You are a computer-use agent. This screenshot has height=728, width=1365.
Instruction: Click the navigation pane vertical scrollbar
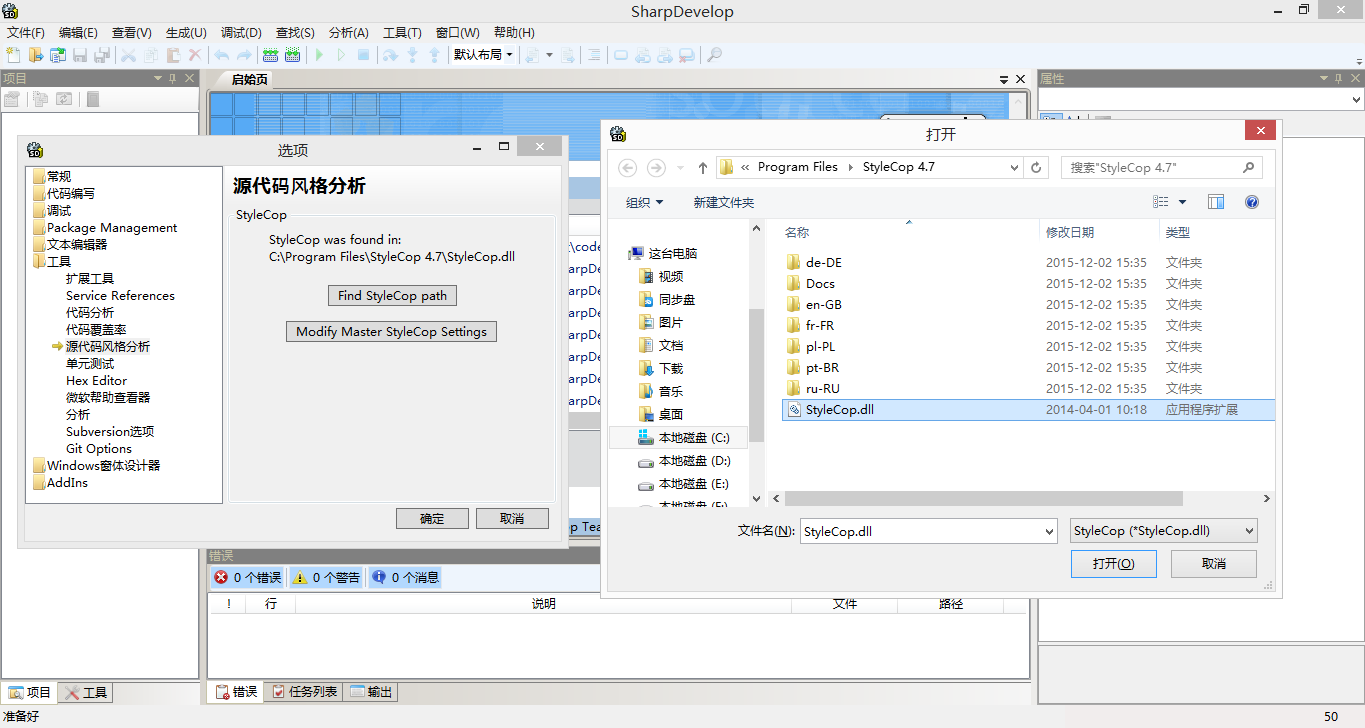[757, 375]
